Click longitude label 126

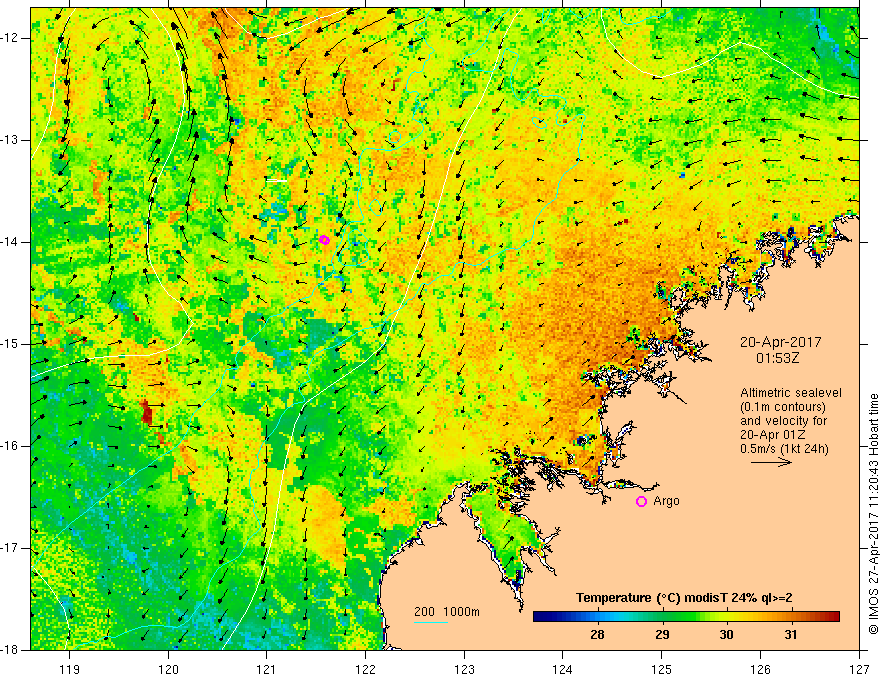coord(760,669)
